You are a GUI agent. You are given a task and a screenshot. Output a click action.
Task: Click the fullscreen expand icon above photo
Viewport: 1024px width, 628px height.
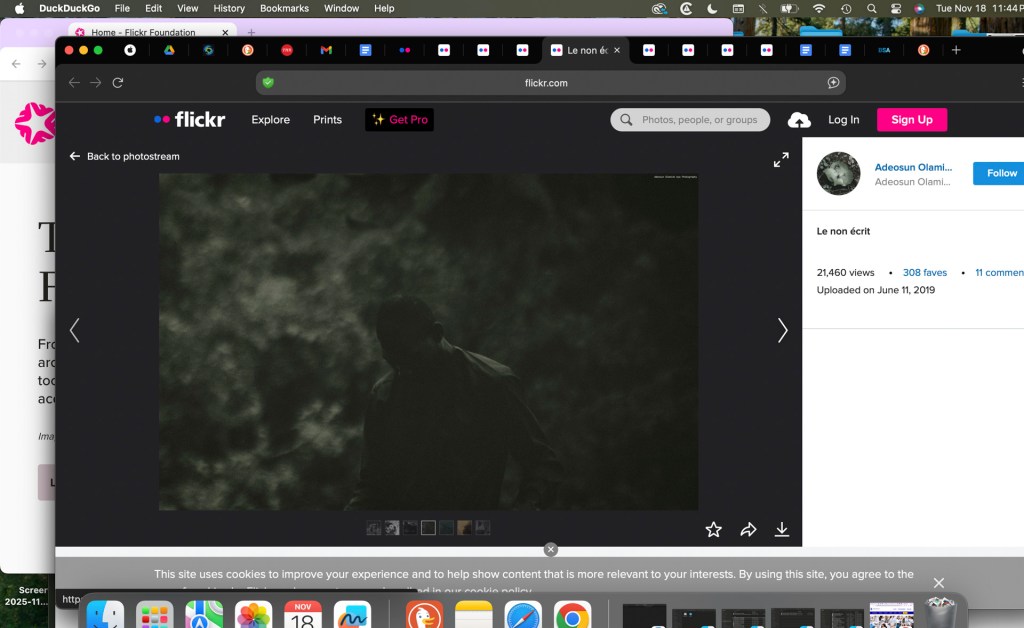point(781,160)
